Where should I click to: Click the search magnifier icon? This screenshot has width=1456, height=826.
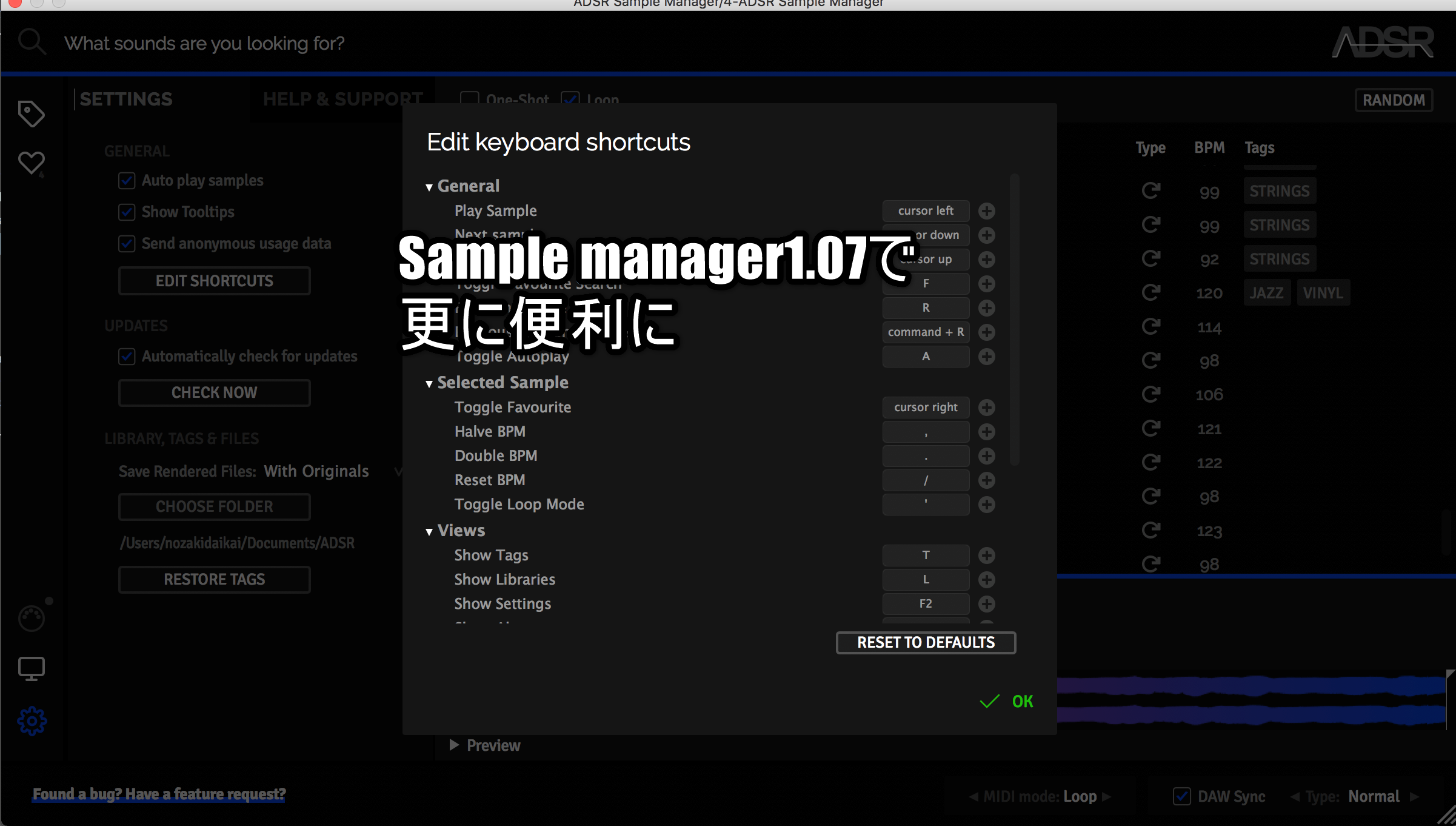tap(32, 42)
